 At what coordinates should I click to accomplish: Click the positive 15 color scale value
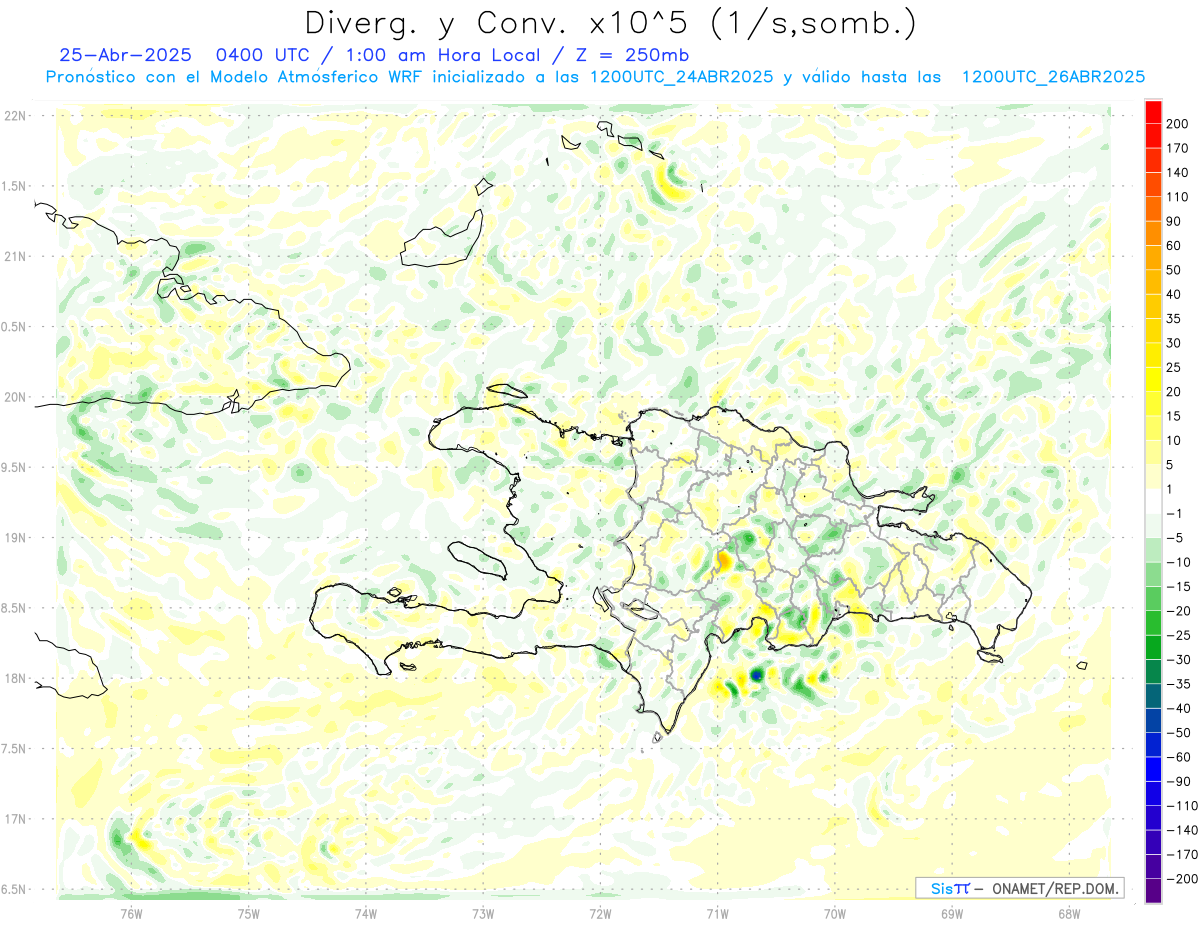coord(1174,416)
